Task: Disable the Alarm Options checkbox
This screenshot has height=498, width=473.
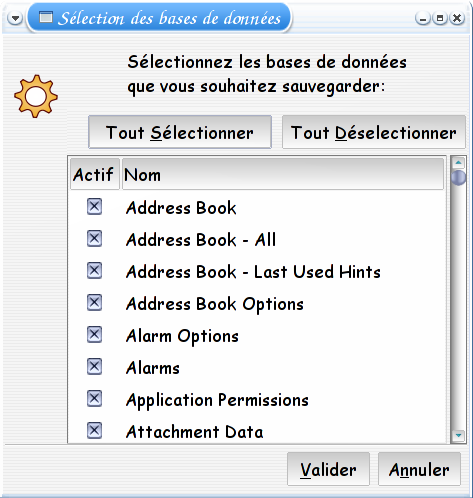Action: pos(94,335)
